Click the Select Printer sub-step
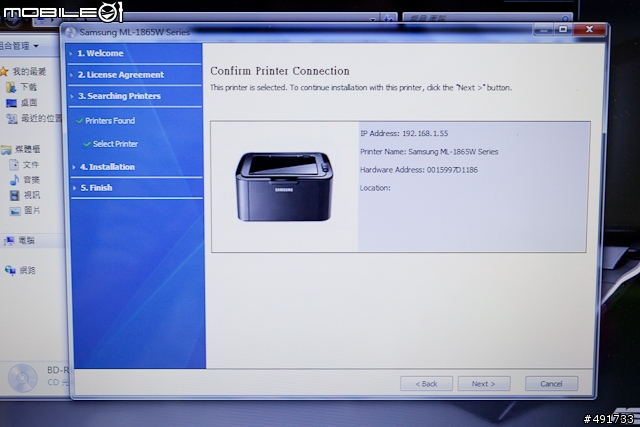This screenshot has width=640, height=427. click(115, 144)
